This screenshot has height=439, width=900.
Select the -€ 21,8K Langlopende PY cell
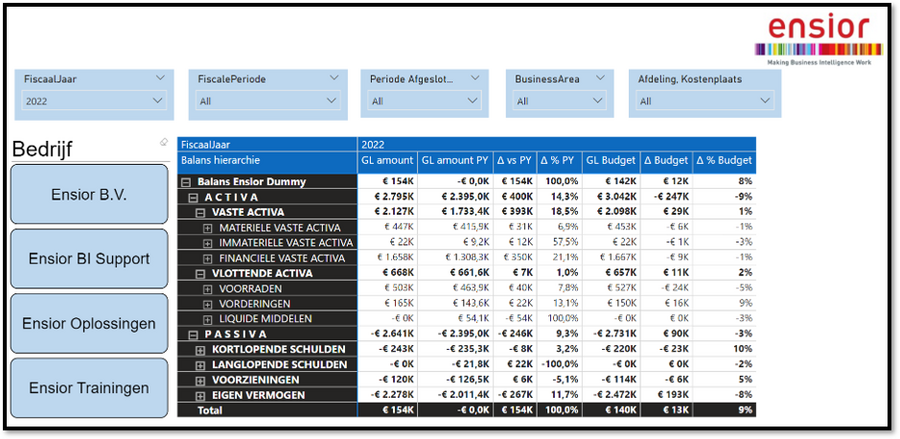tap(455, 364)
